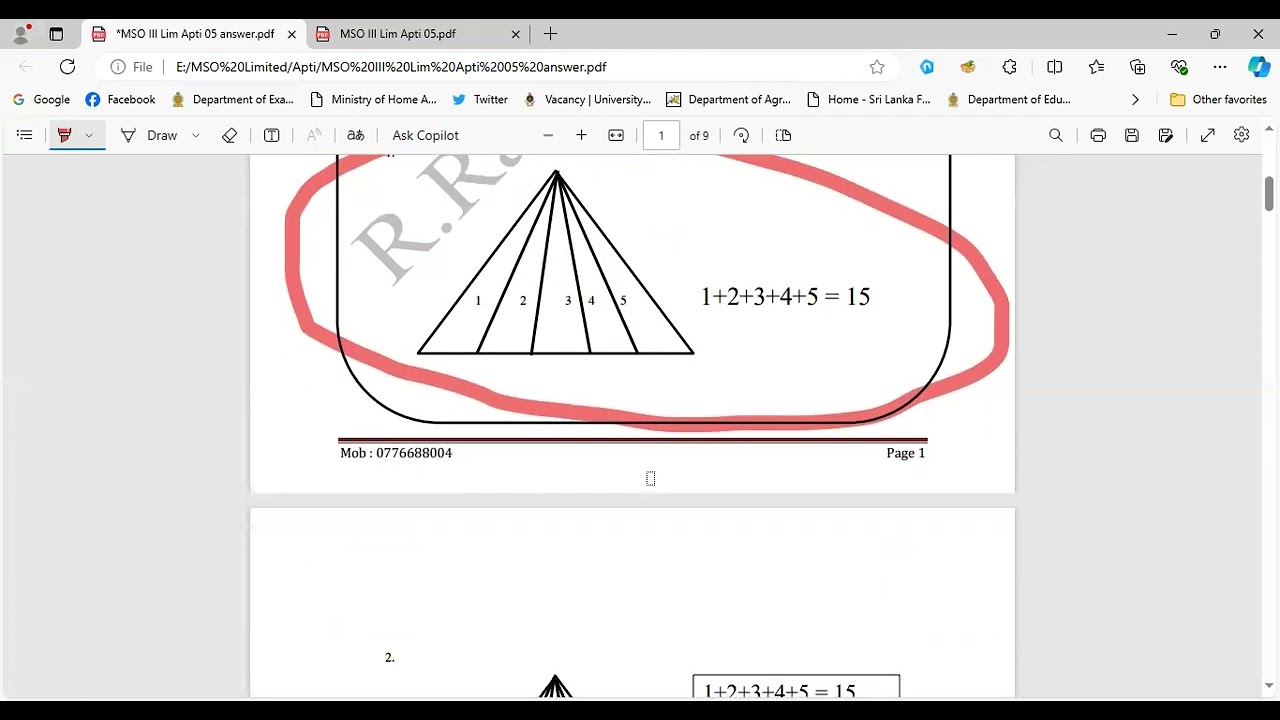Open the Draw pen options dropdown

point(195,135)
